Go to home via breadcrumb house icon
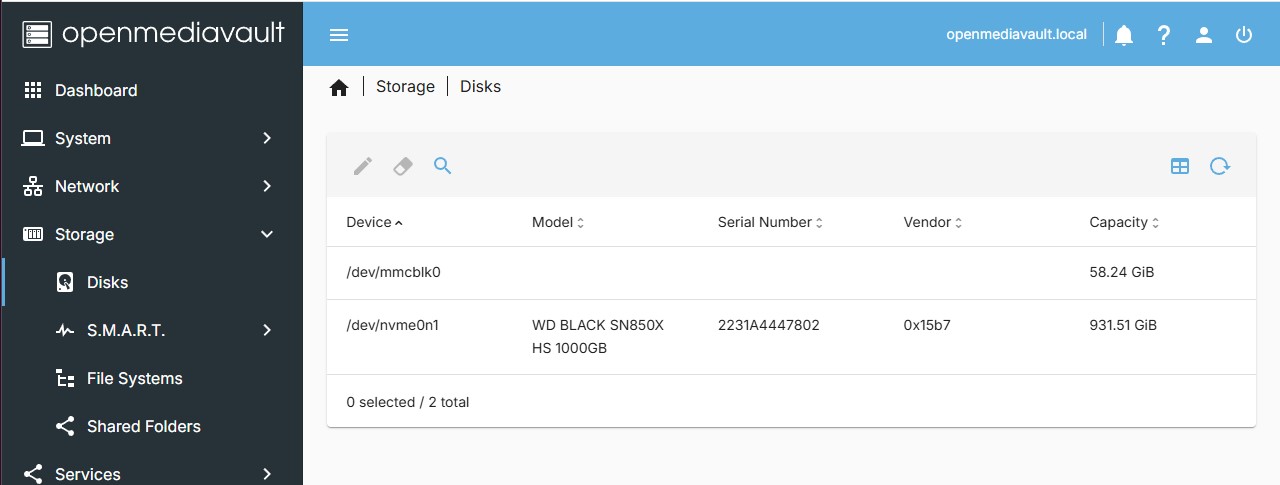 coord(339,87)
